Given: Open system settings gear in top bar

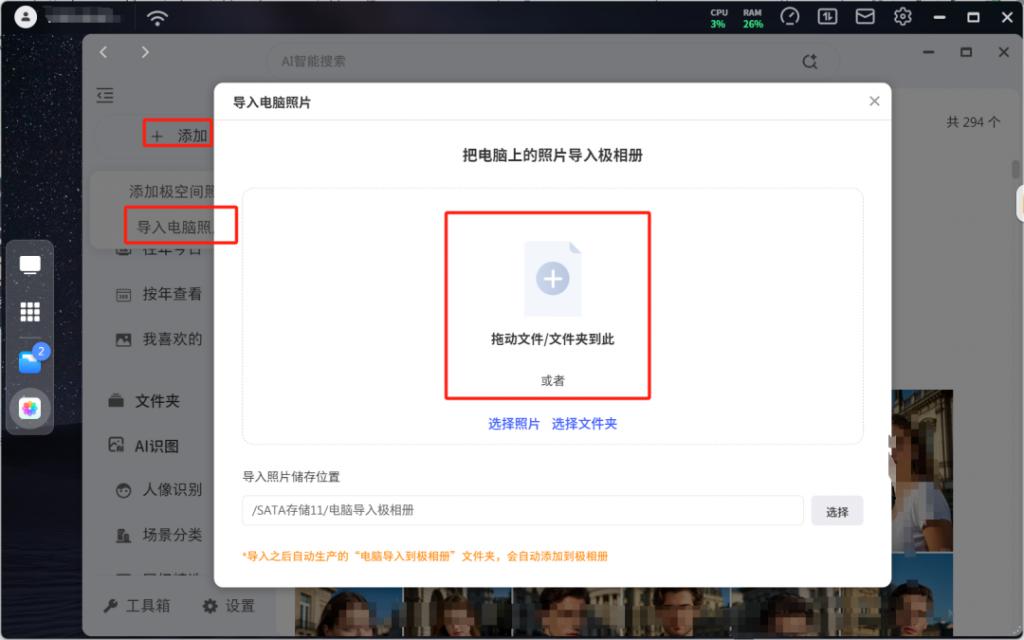Looking at the screenshot, I should (x=903, y=16).
